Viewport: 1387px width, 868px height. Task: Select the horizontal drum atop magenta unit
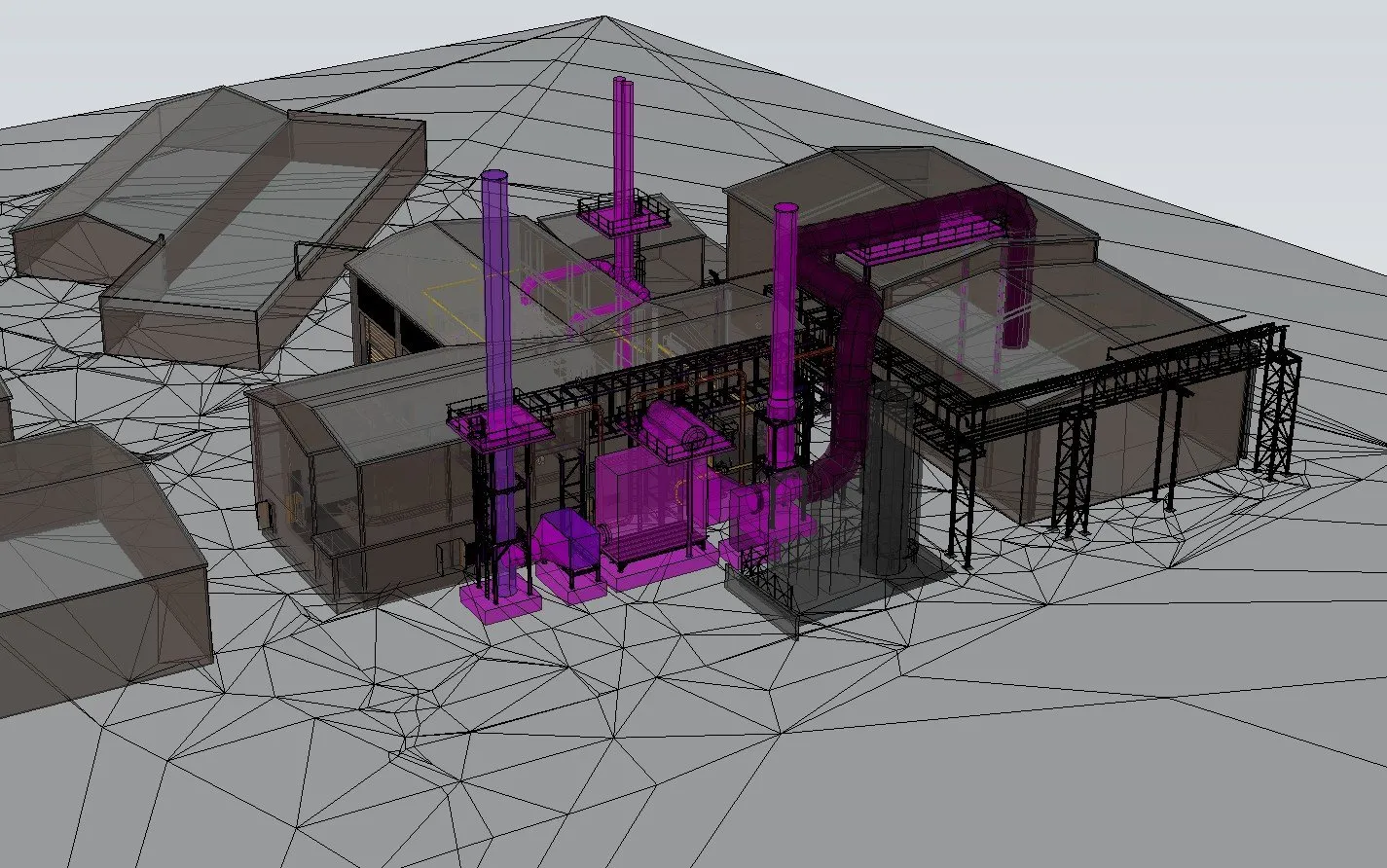pos(674,426)
